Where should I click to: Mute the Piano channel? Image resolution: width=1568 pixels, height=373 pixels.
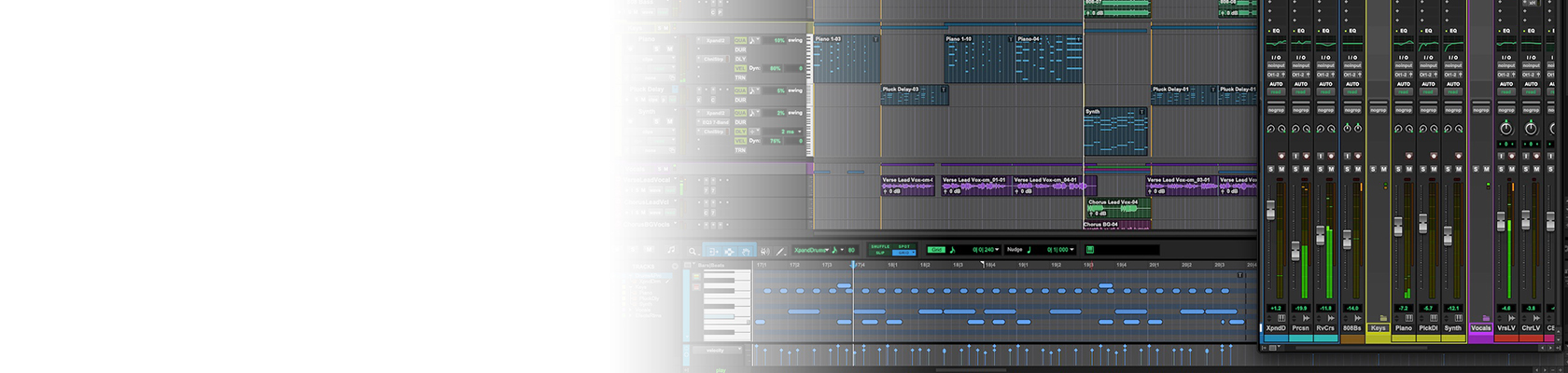[1409, 169]
